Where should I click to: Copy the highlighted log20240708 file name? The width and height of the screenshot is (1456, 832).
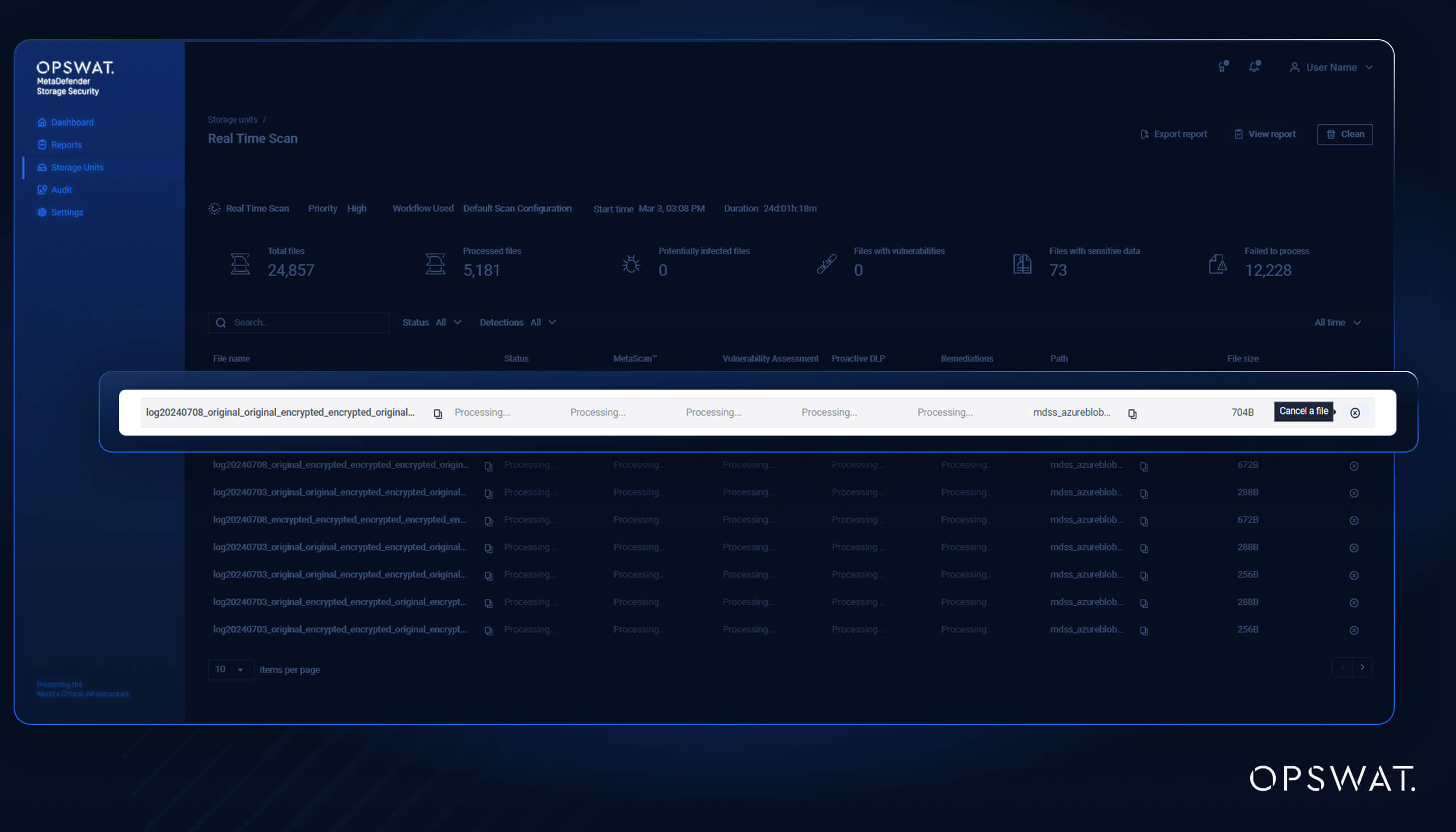(x=438, y=412)
